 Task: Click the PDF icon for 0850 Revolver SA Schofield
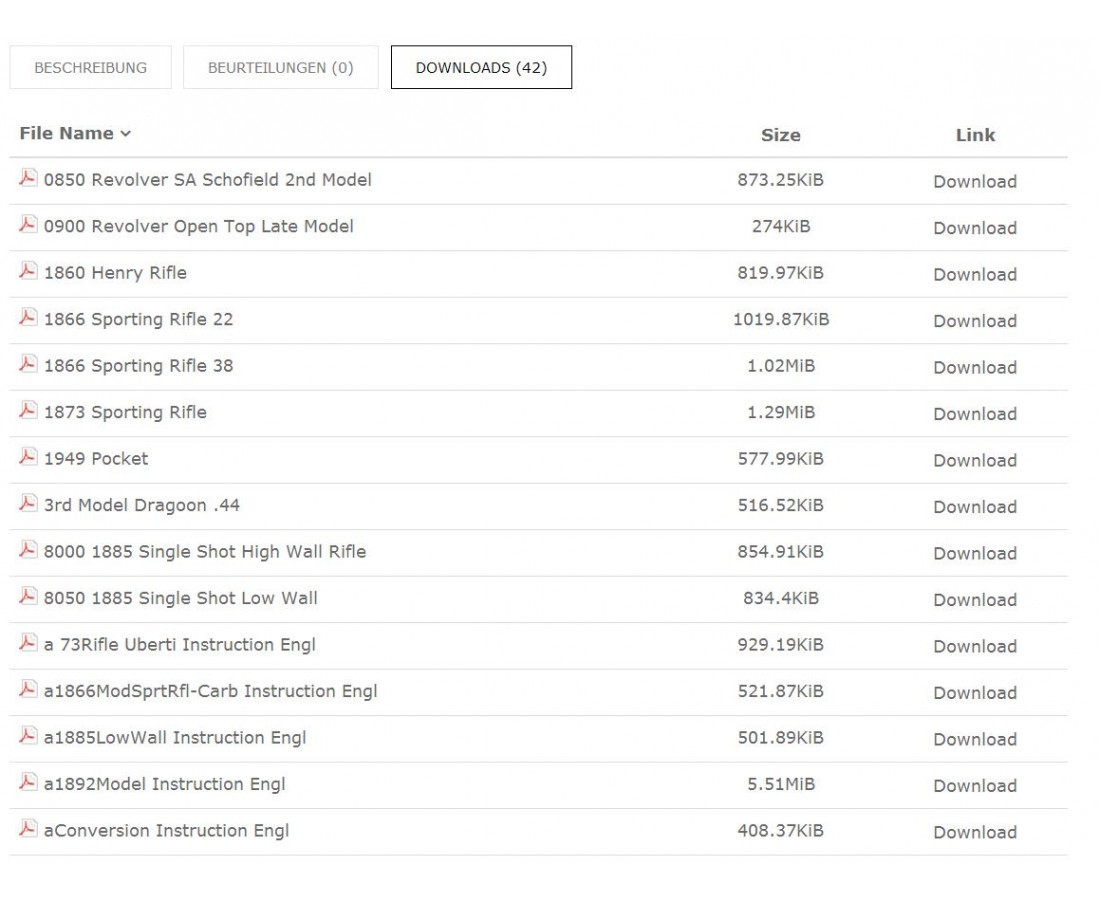coord(28,179)
